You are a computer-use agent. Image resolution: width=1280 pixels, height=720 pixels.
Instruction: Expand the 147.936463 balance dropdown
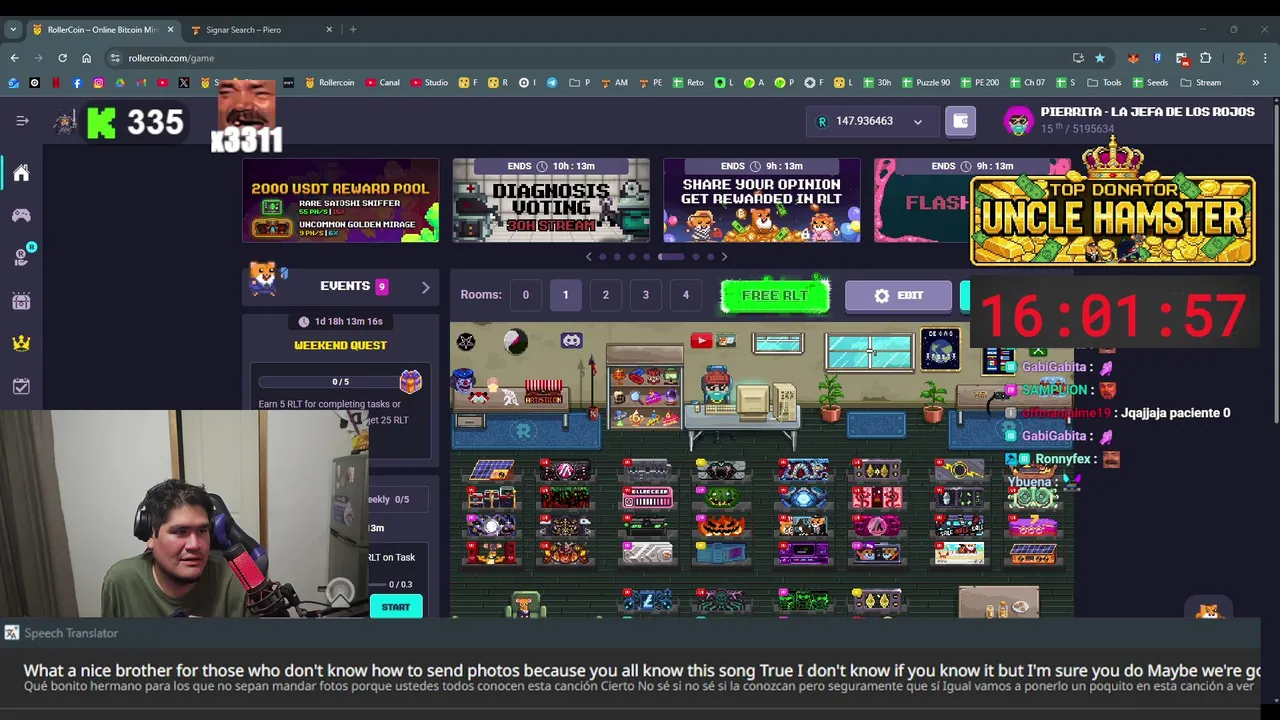(x=918, y=122)
